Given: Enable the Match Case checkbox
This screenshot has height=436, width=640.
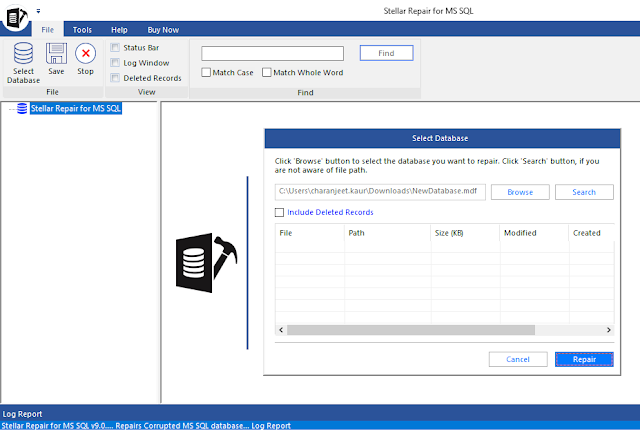Looking at the screenshot, I should (206, 73).
